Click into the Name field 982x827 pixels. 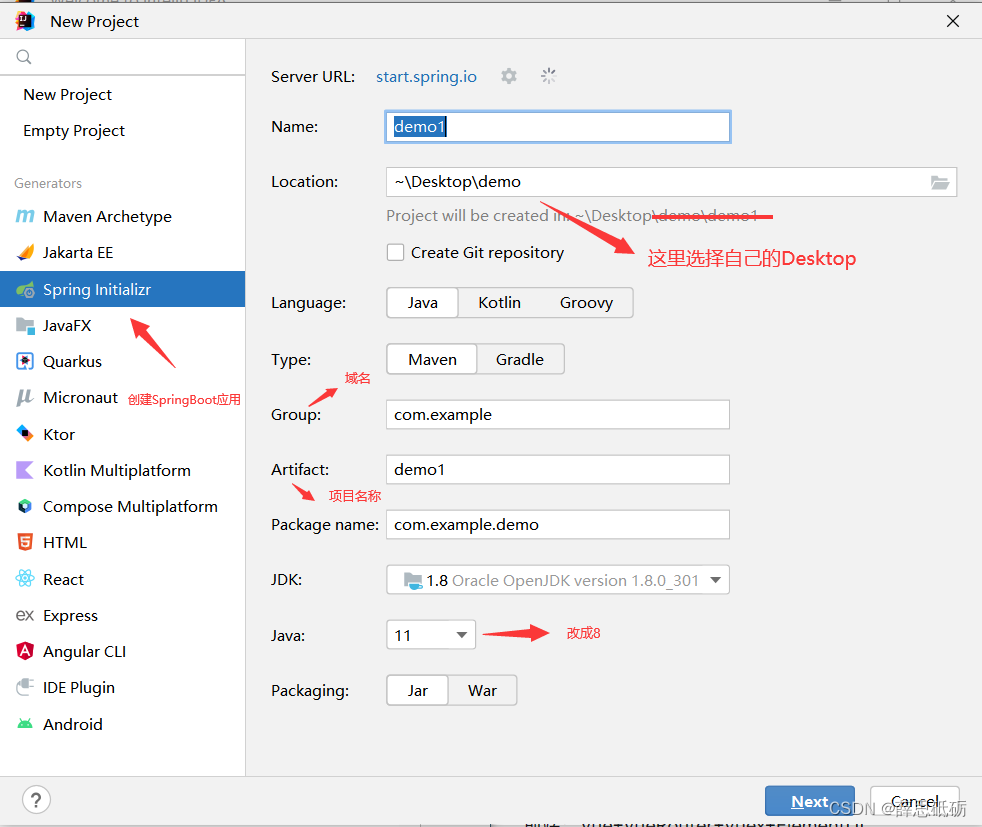click(558, 127)
